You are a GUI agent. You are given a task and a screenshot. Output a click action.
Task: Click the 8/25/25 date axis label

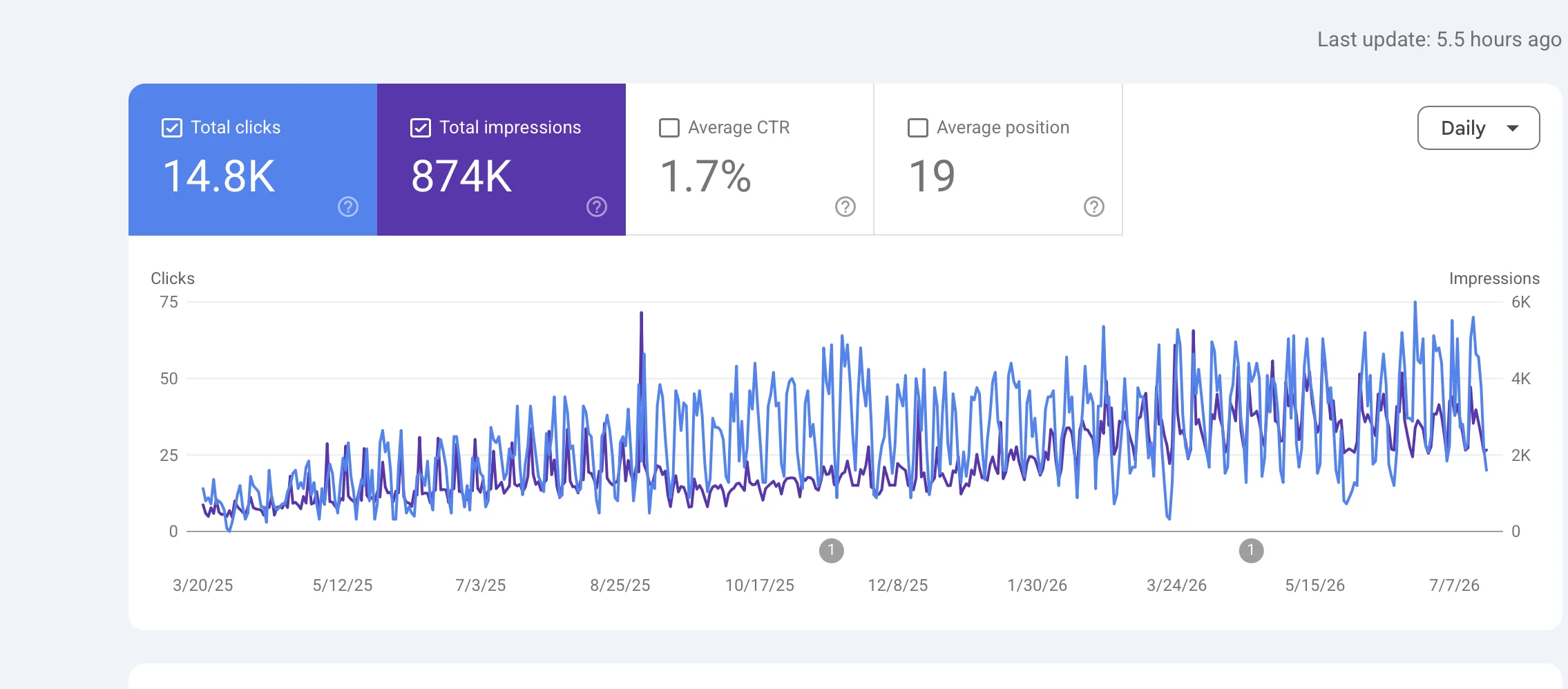[620, 585]
